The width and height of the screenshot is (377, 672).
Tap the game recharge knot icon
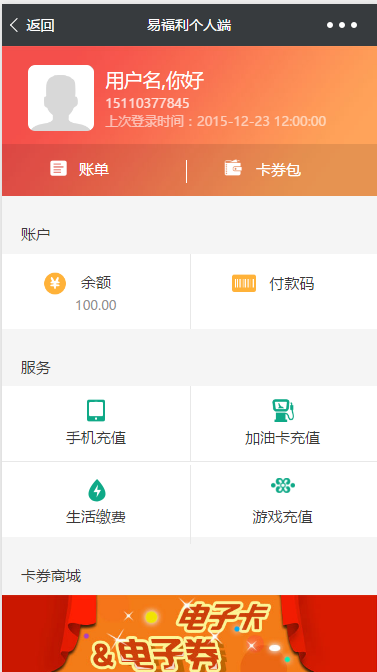click(283, 486)
